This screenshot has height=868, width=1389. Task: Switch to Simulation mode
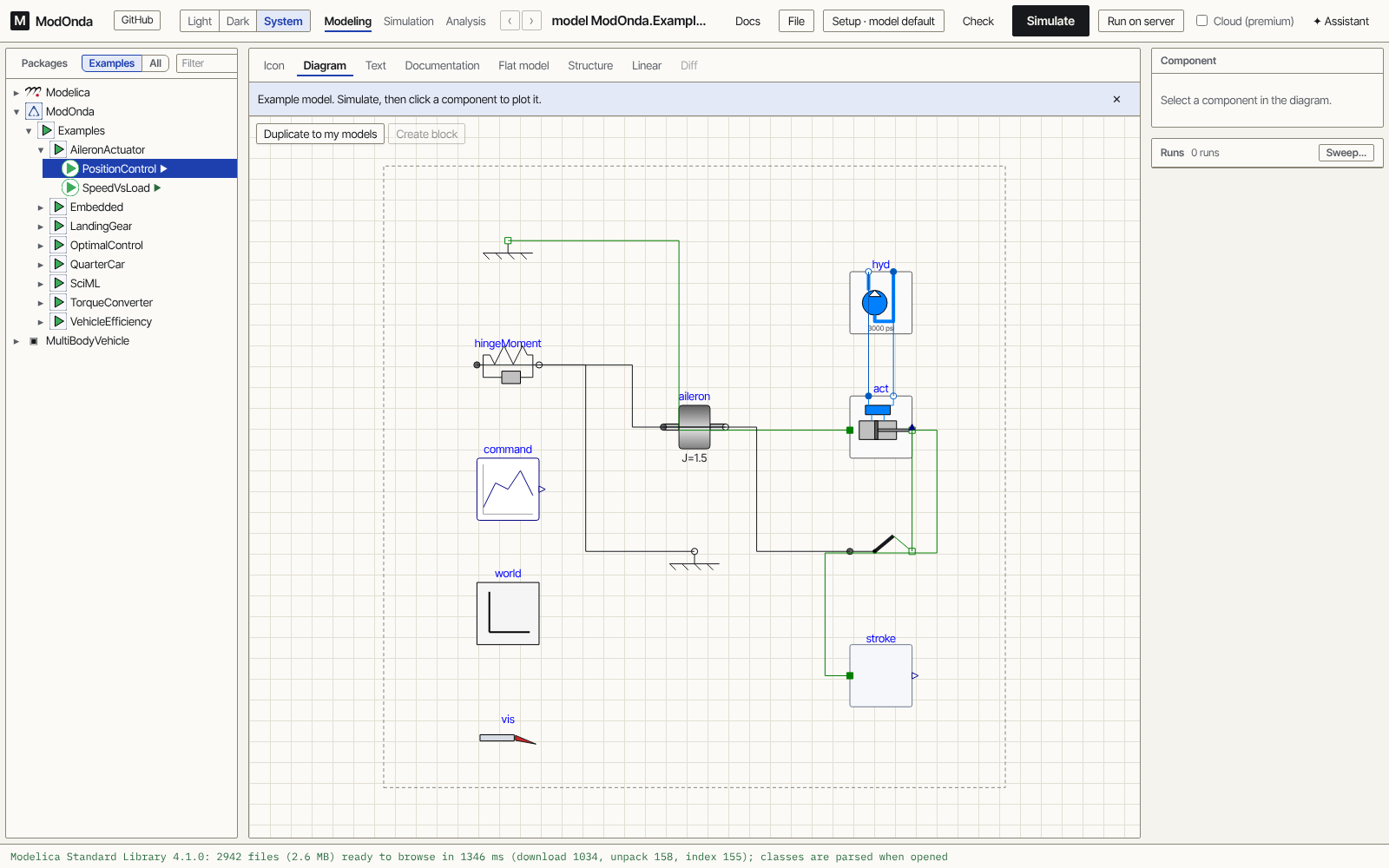(x=408, y=21)
